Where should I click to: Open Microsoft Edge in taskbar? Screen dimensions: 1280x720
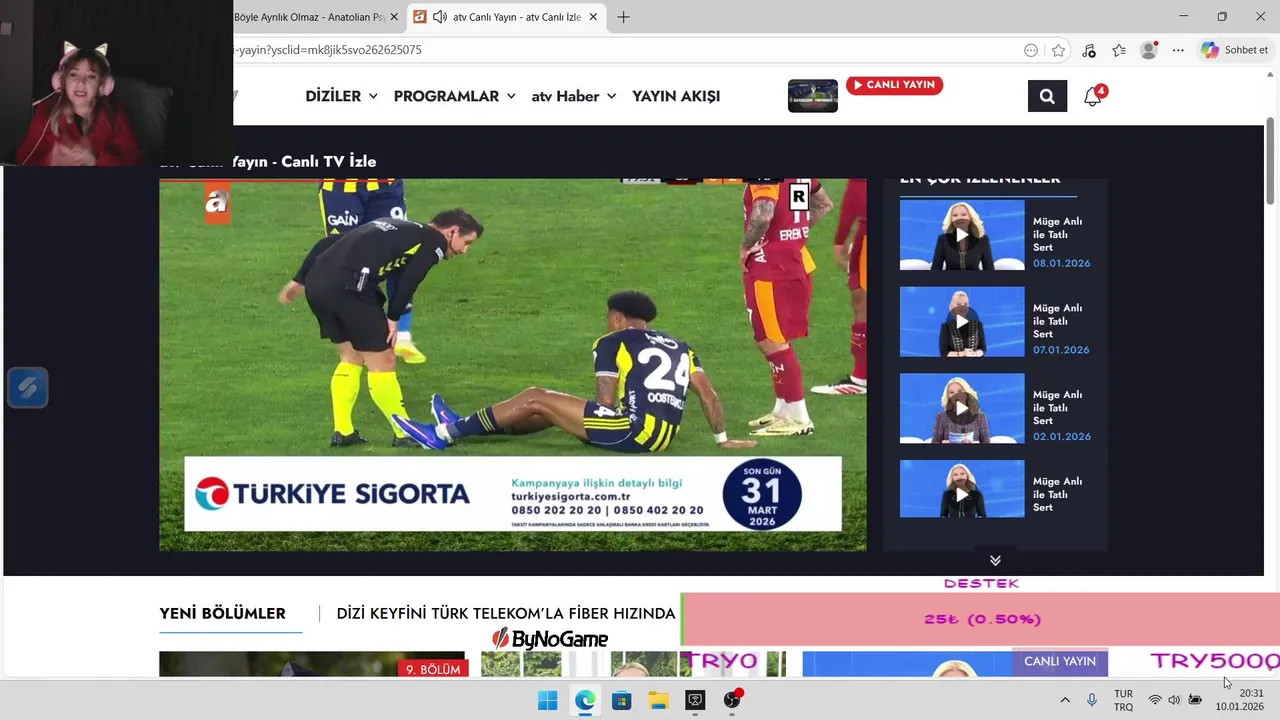[x=585, y=700]
